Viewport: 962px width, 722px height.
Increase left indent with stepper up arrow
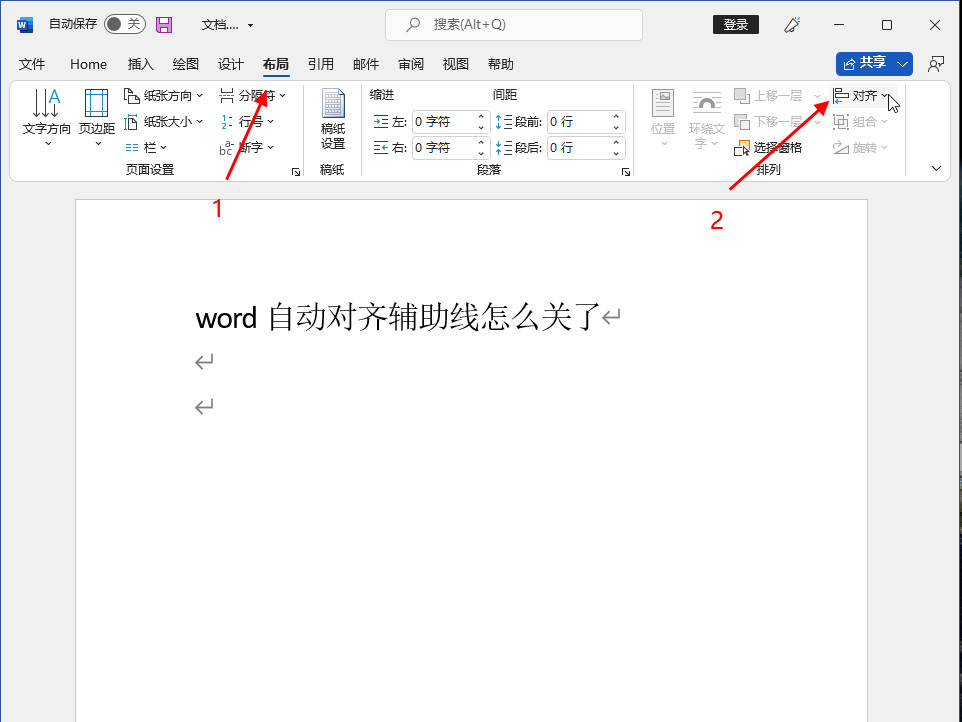click(x=481, y=117)
